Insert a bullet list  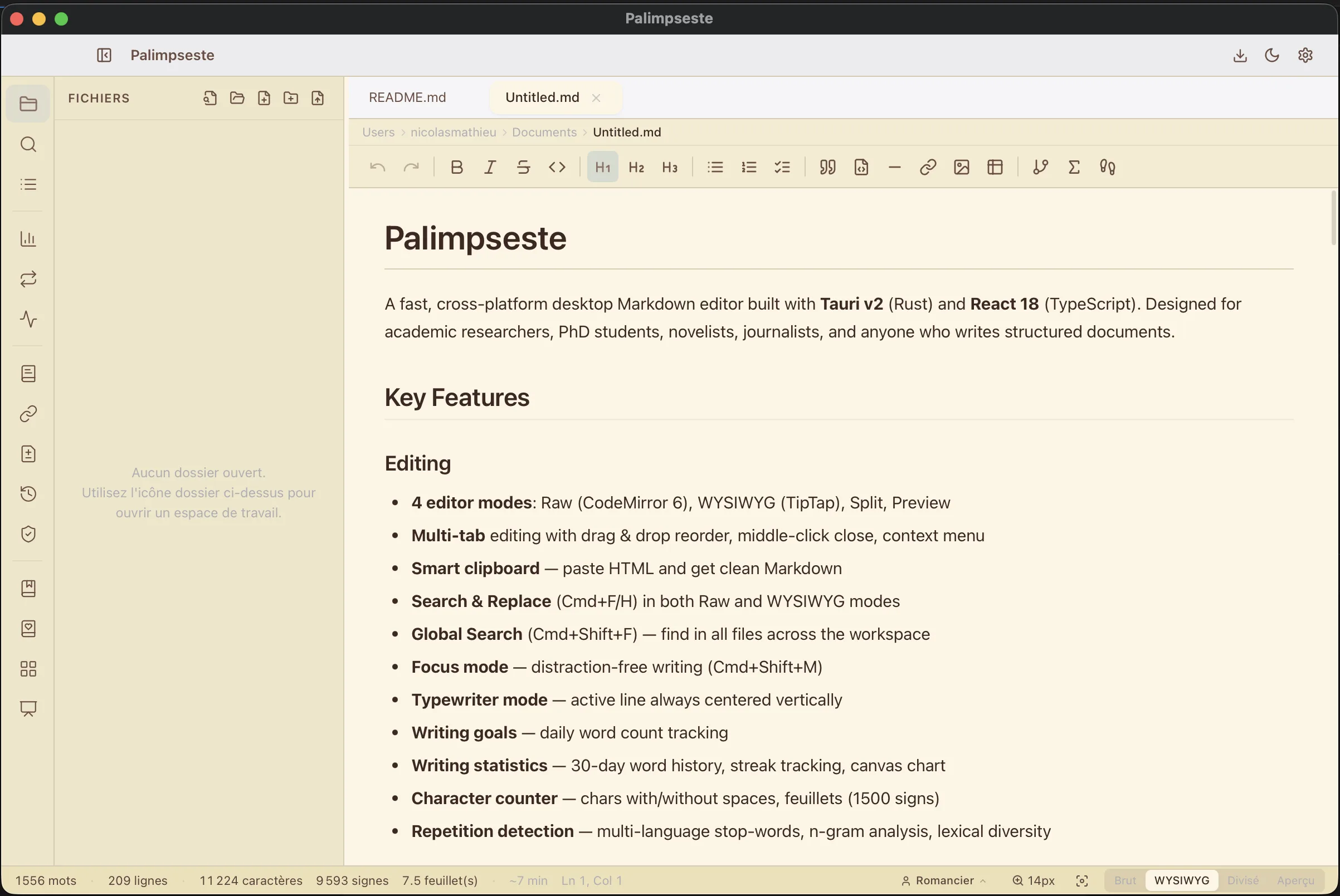pos(715,168)
